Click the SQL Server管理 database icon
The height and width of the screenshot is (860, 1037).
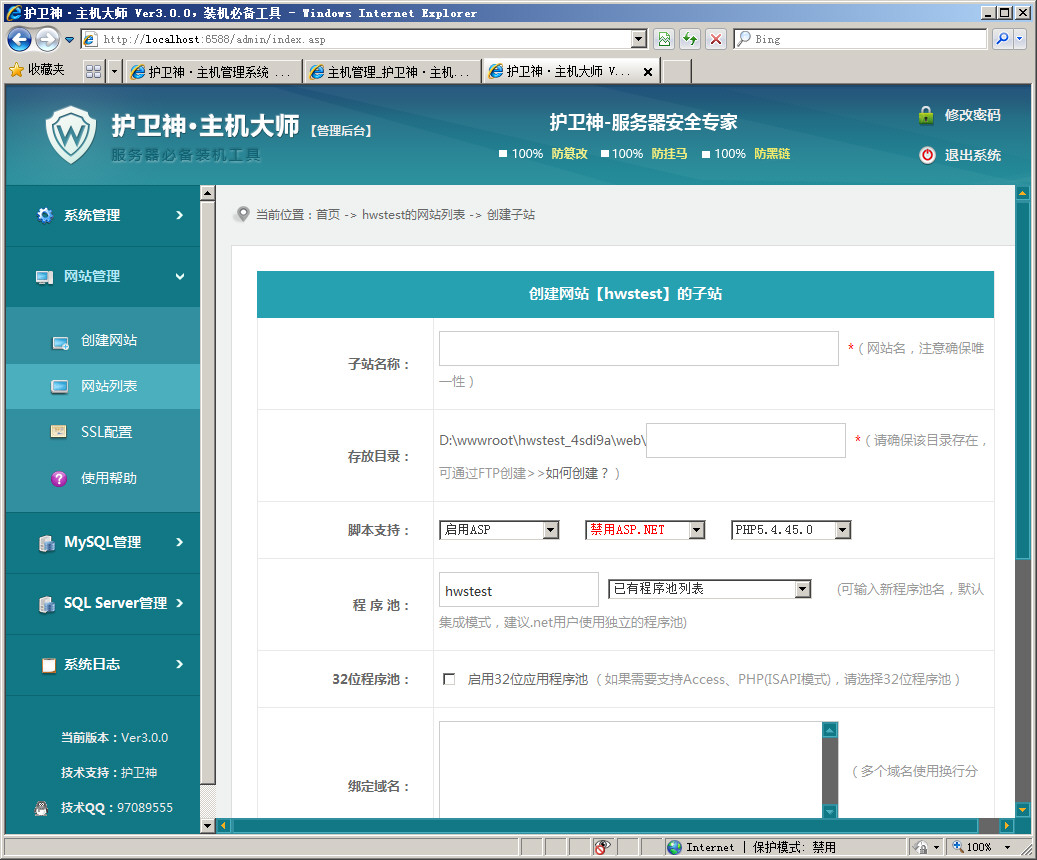[46, 604]
